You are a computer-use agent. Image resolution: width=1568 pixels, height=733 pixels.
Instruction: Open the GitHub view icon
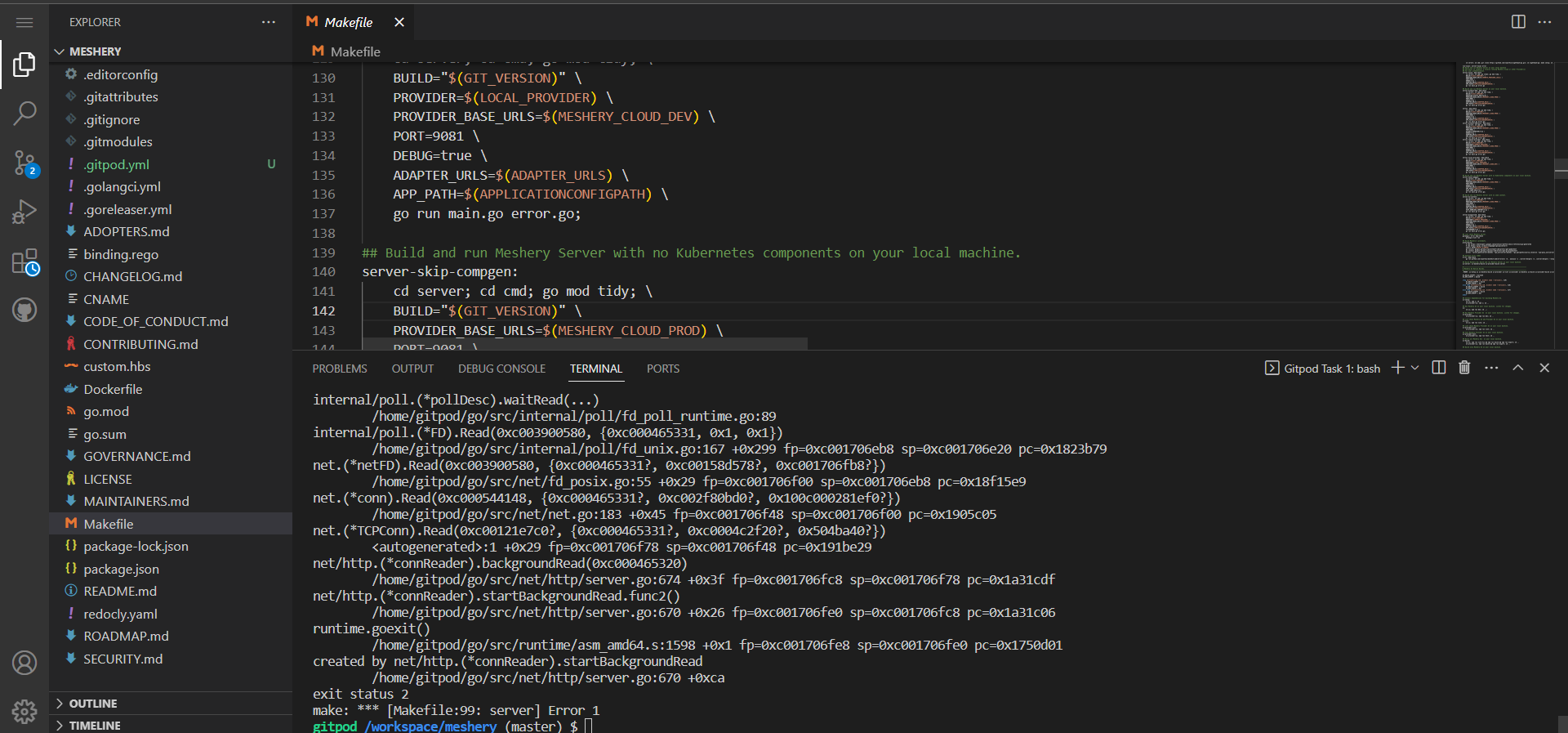tap(24, 310)
